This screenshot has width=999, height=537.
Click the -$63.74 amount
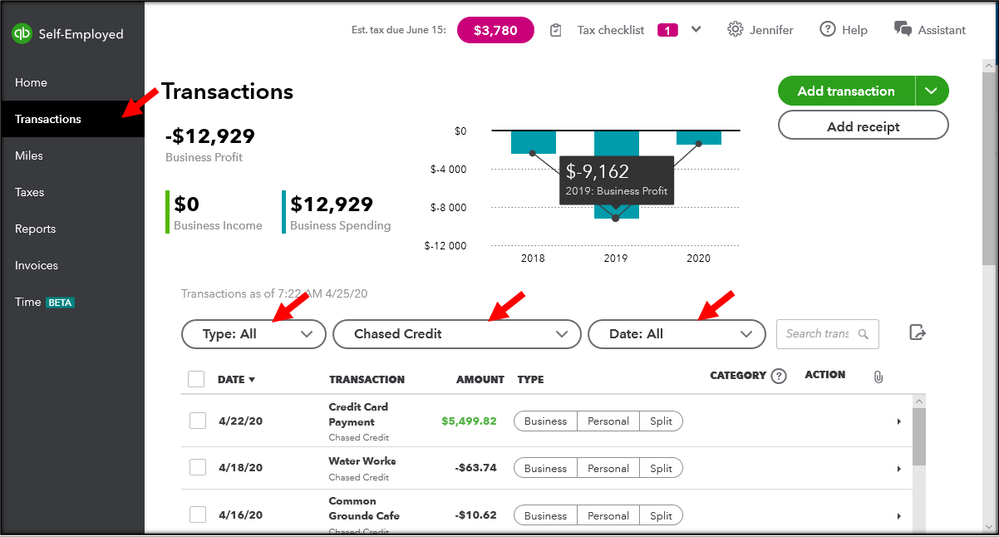pyautogui.click(x=476, y=468)
